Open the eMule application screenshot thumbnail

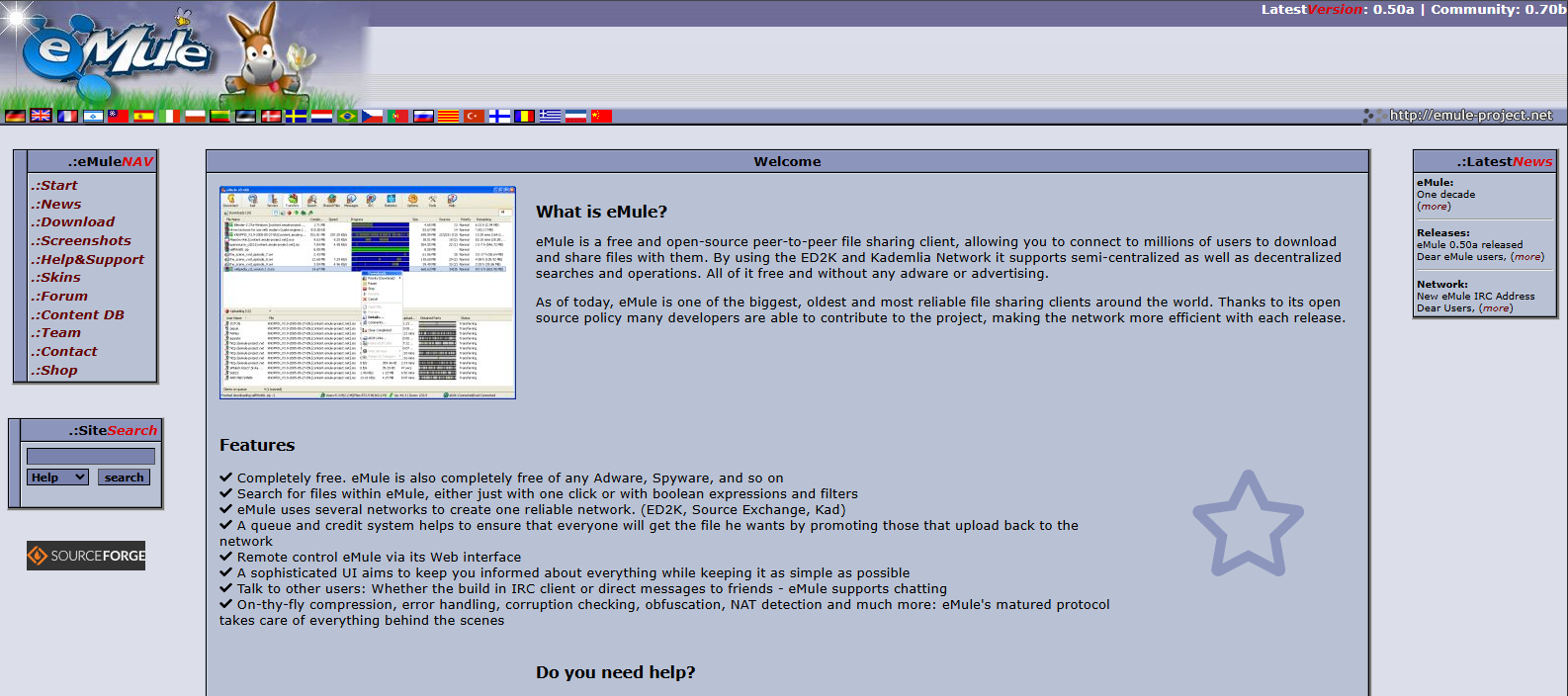(x=368, y=293)
